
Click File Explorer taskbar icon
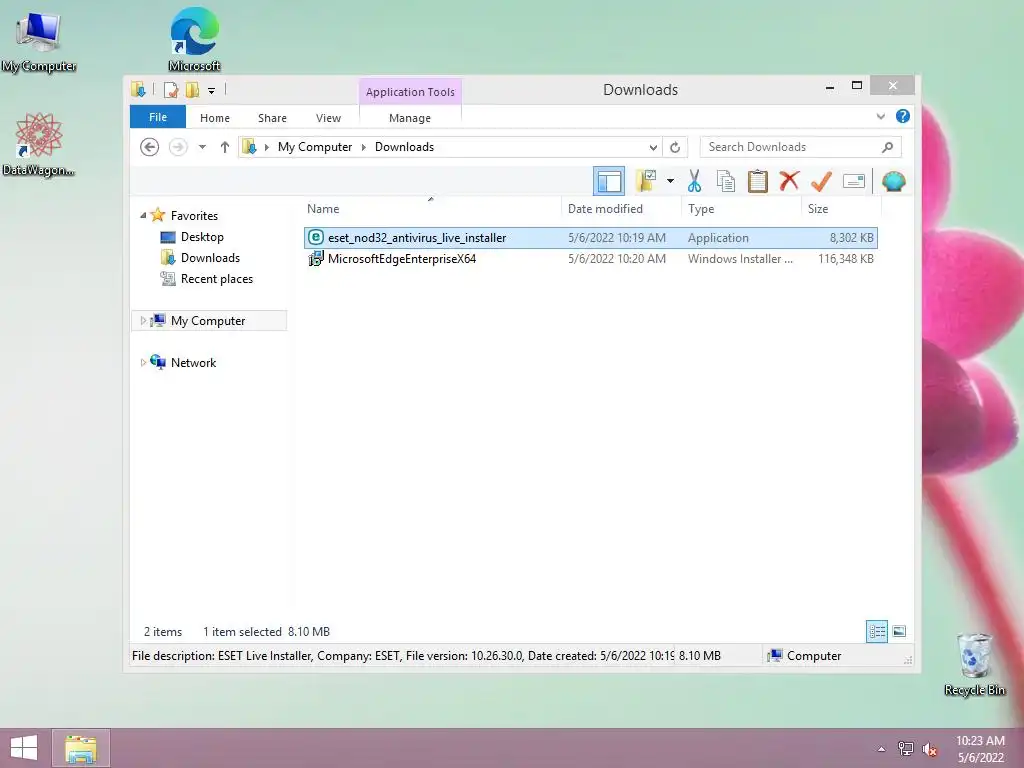(81, 748)
